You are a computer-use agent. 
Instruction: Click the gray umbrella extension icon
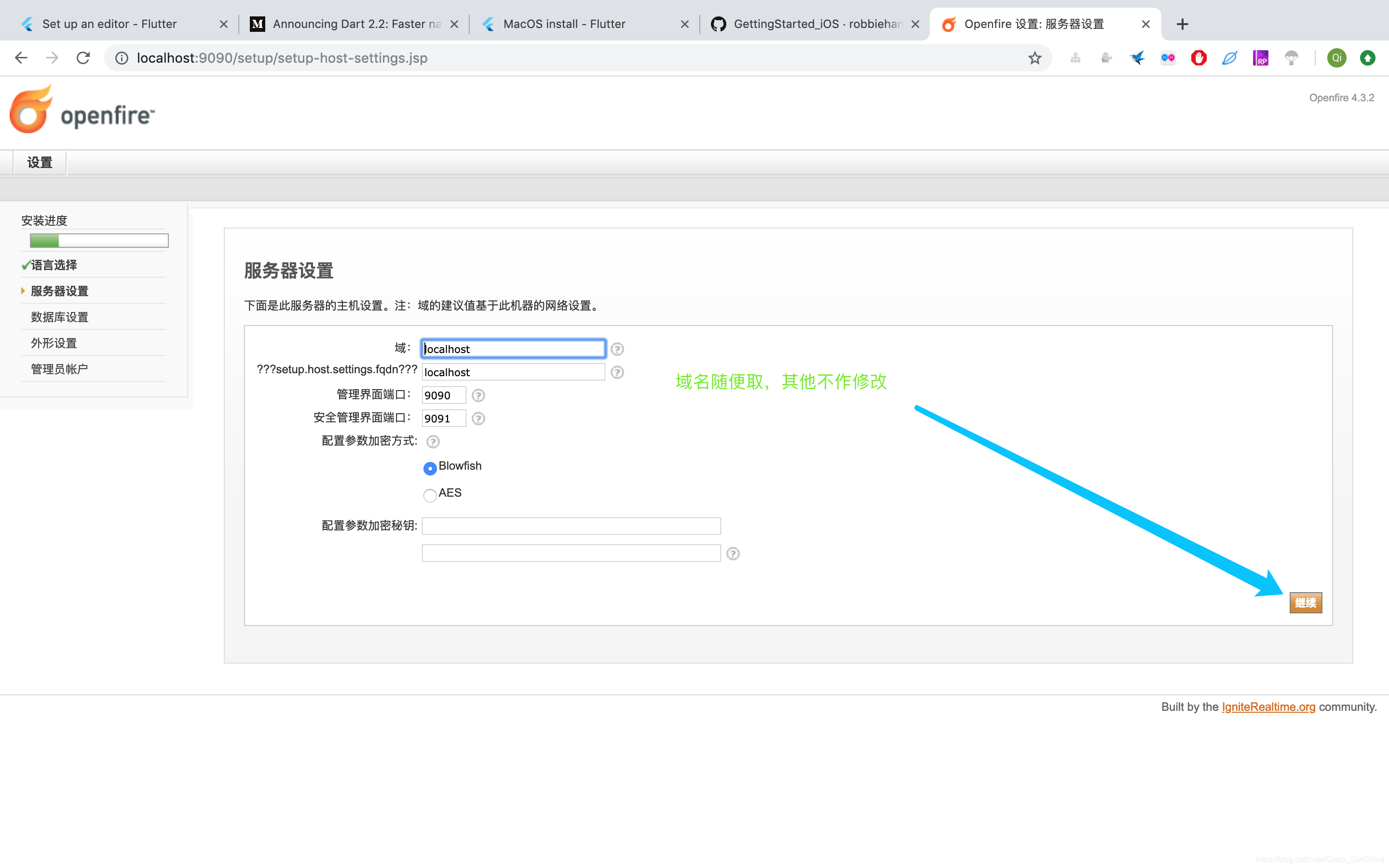coord(1291,58)
